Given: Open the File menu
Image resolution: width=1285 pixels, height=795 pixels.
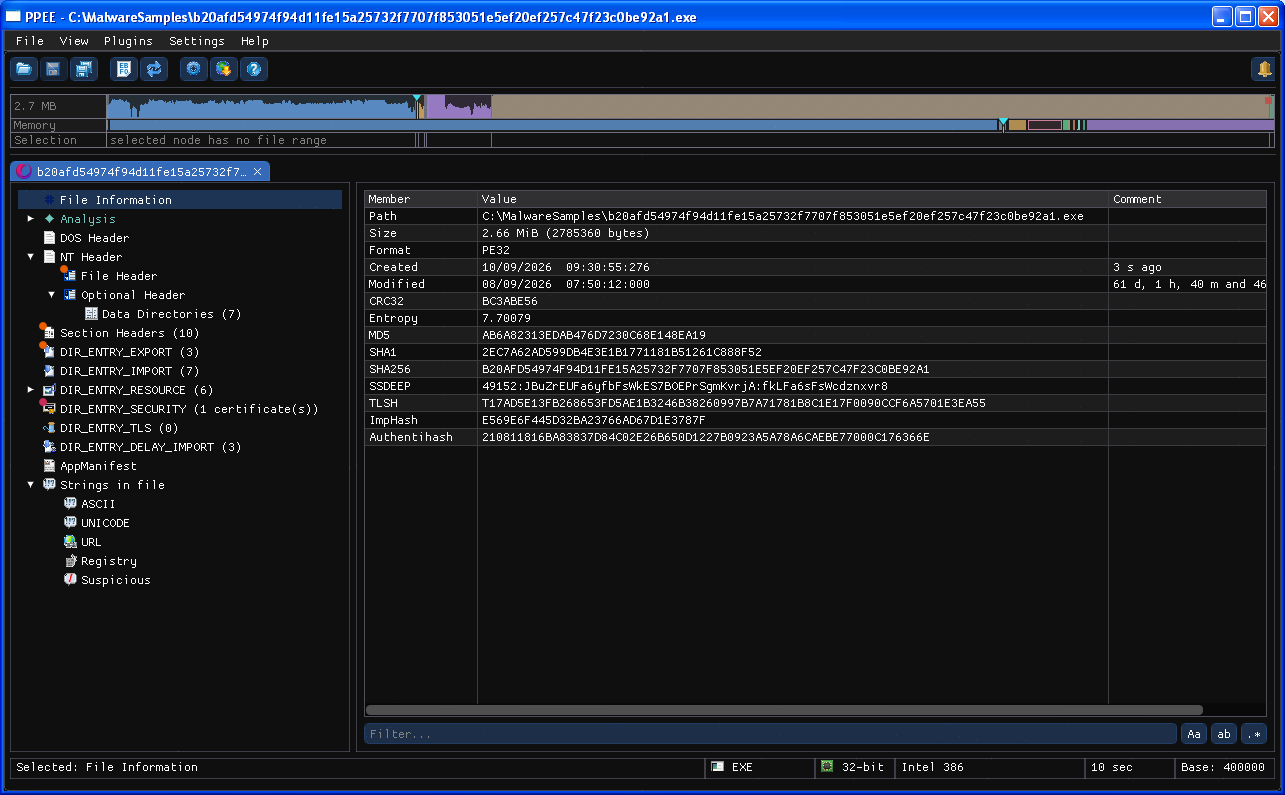Looking at the screenshot, I should pyautogui.click(x=30, y=41).
